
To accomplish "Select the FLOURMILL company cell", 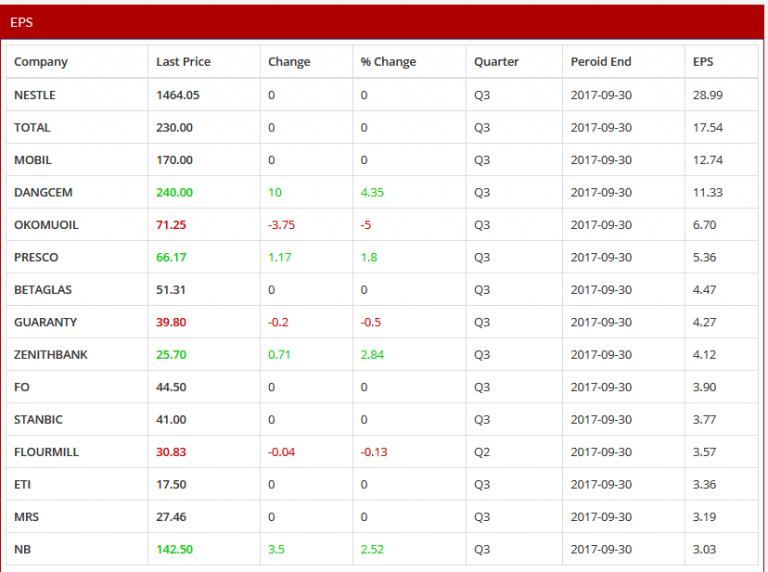I will pos(47,452).
